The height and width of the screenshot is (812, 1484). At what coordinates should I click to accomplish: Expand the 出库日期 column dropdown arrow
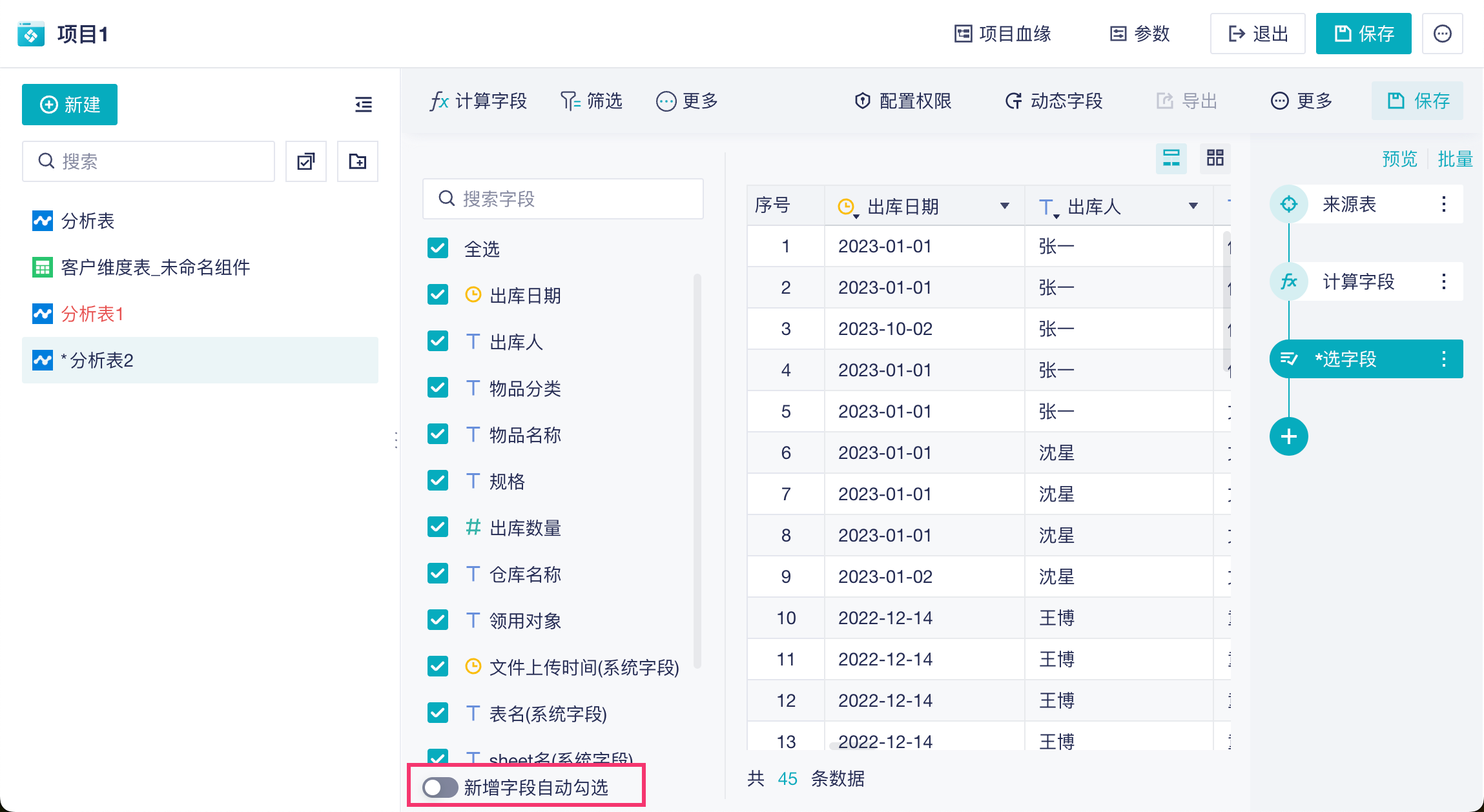coord(1004,206)
